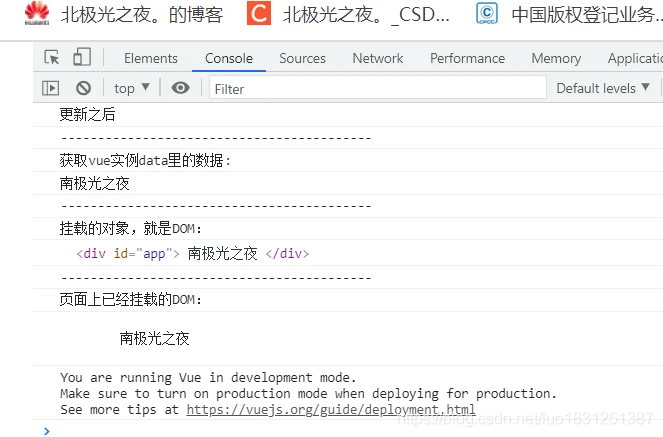Show the console sidebar panel
Viewport: 663px width, 437px height.
(x=50, y=88)
